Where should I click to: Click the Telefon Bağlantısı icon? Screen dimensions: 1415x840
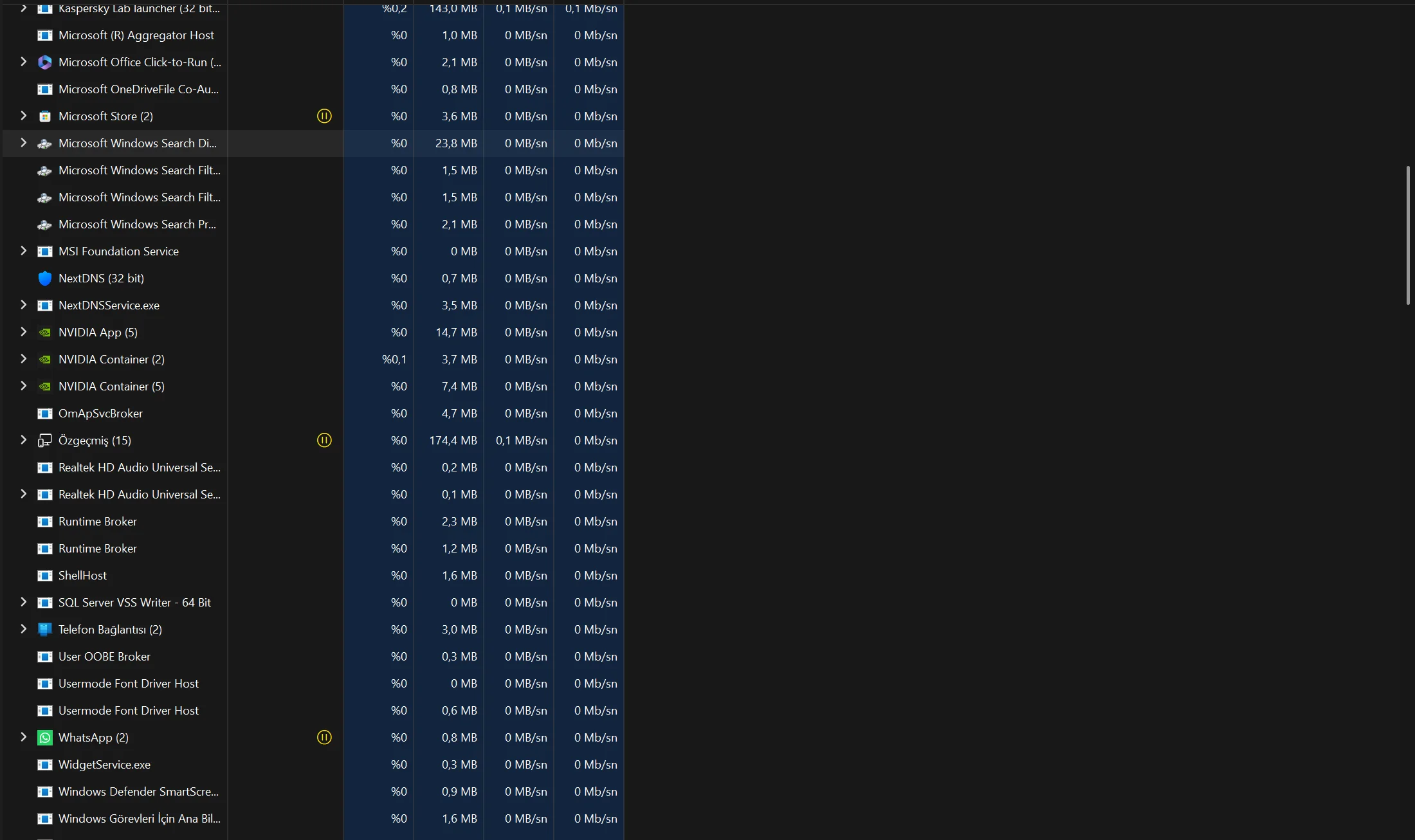coord(44,630)
